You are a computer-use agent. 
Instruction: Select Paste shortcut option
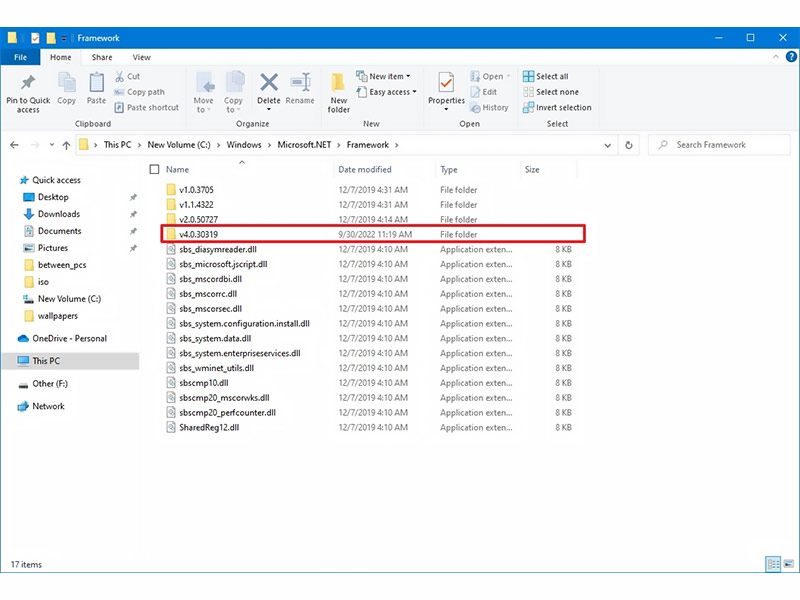tap(147, 108)
